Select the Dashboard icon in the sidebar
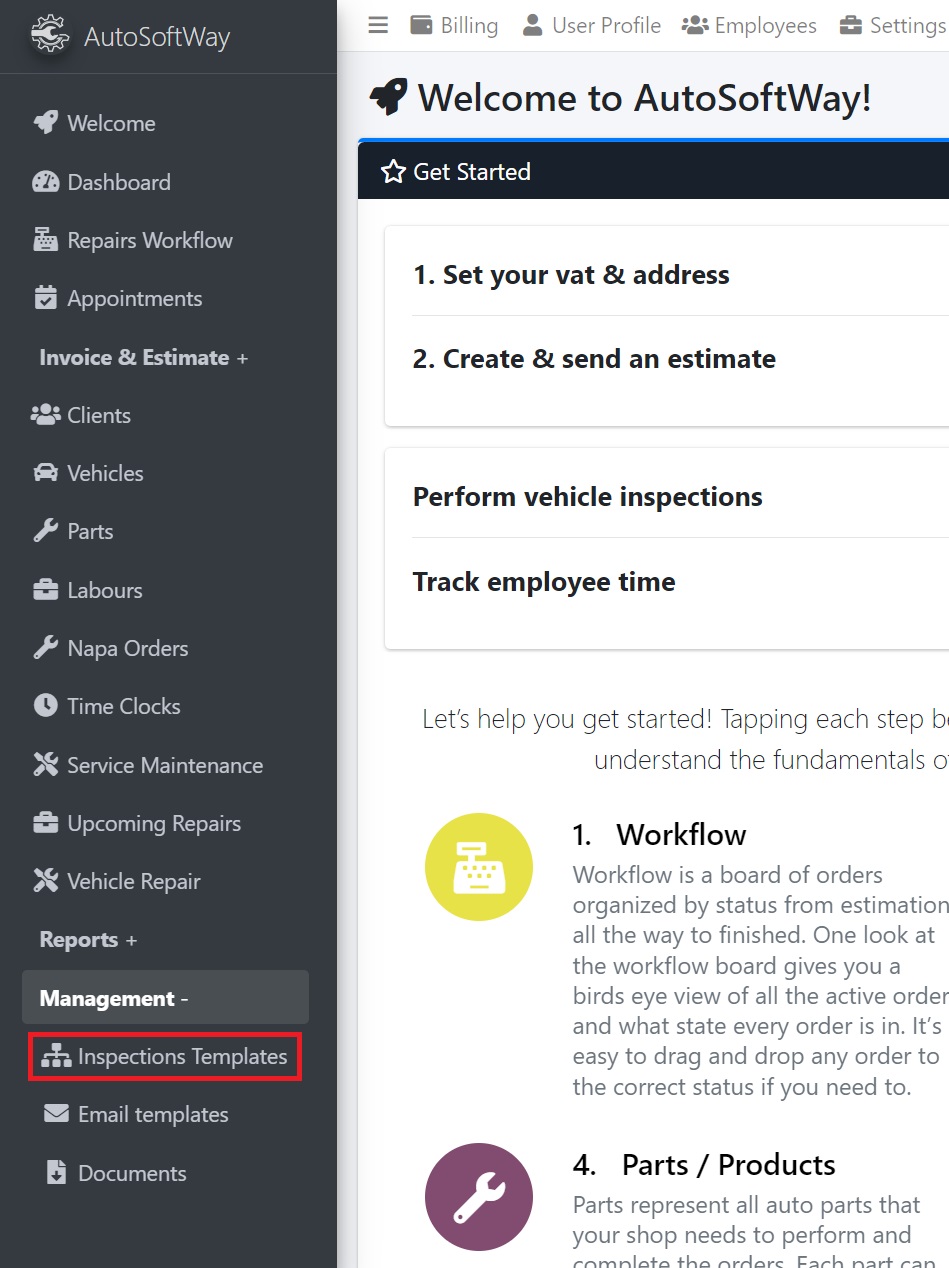This screenshot has height=1268, width=949. tap(46, 181)
